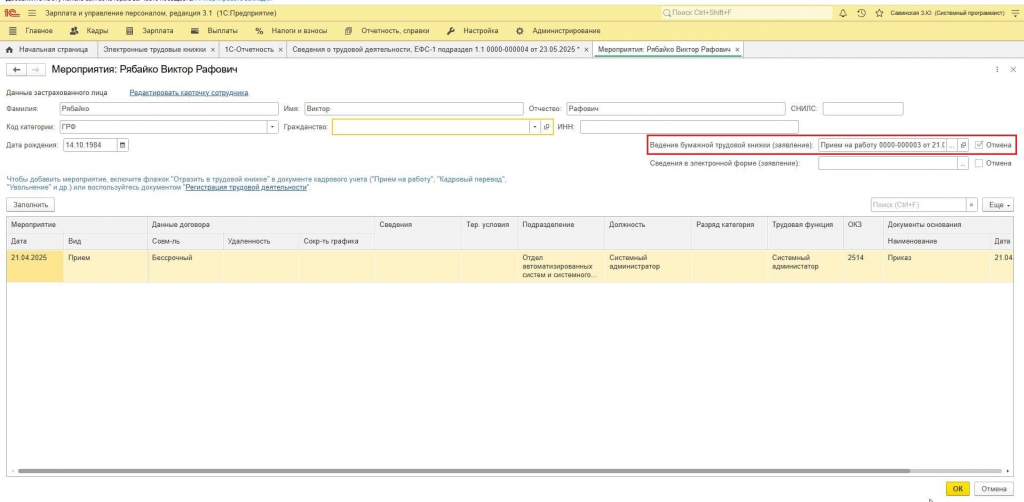
Task: Clear the table search field
Action: click(972, 205)
